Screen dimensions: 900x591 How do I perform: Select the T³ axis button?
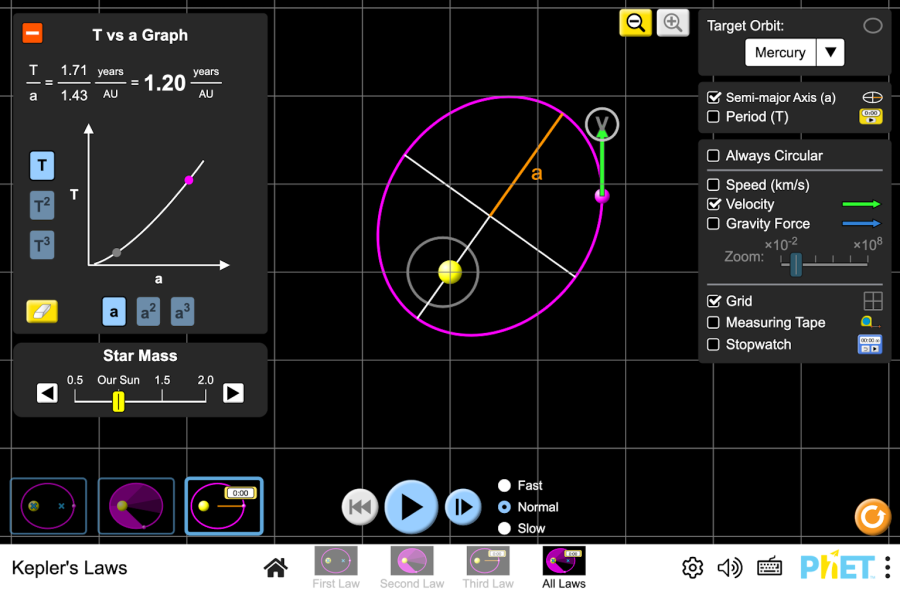click(42, 245)
